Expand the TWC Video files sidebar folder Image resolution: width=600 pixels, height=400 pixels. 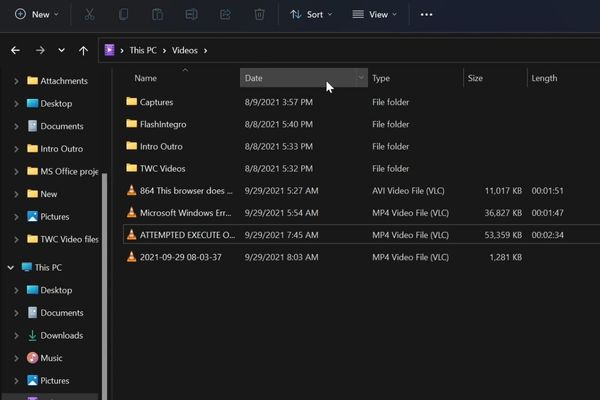16,240
